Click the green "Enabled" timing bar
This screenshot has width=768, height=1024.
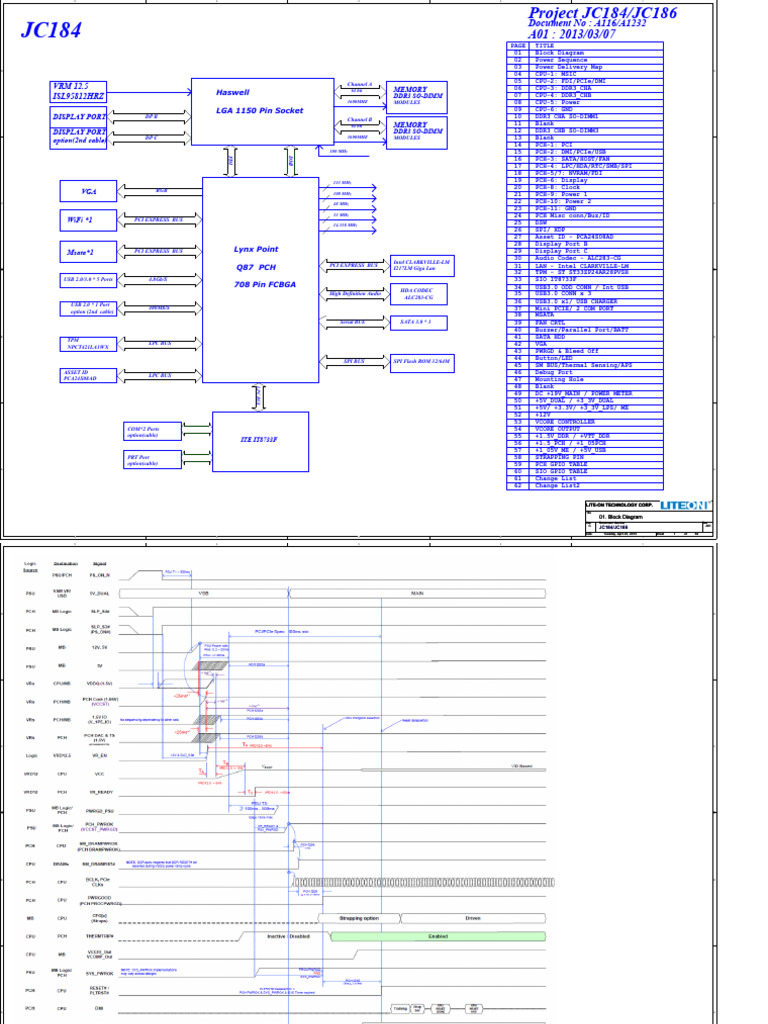point(438,936)
